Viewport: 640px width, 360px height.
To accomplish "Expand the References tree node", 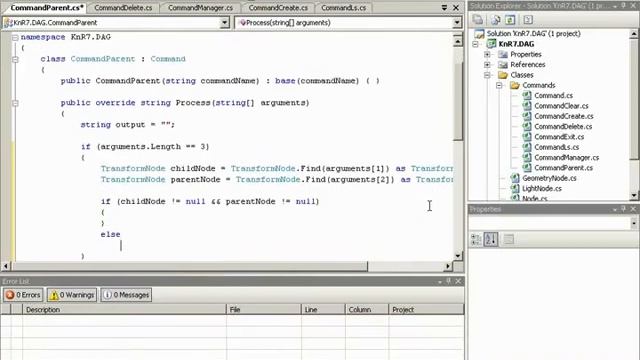I will click(487, 64).
